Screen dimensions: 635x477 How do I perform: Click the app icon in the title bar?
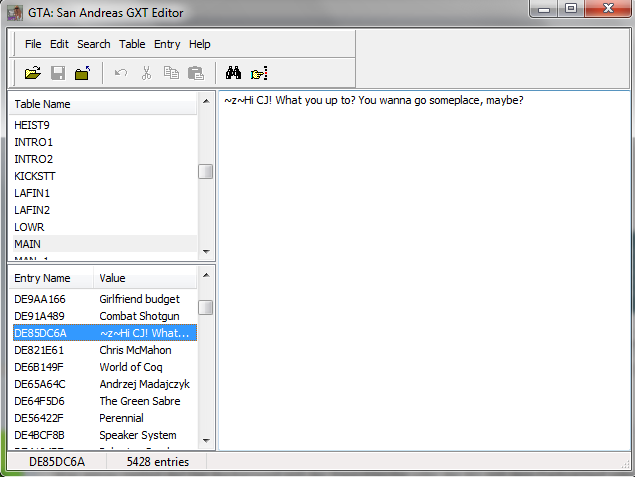click(x=15, y=13)
